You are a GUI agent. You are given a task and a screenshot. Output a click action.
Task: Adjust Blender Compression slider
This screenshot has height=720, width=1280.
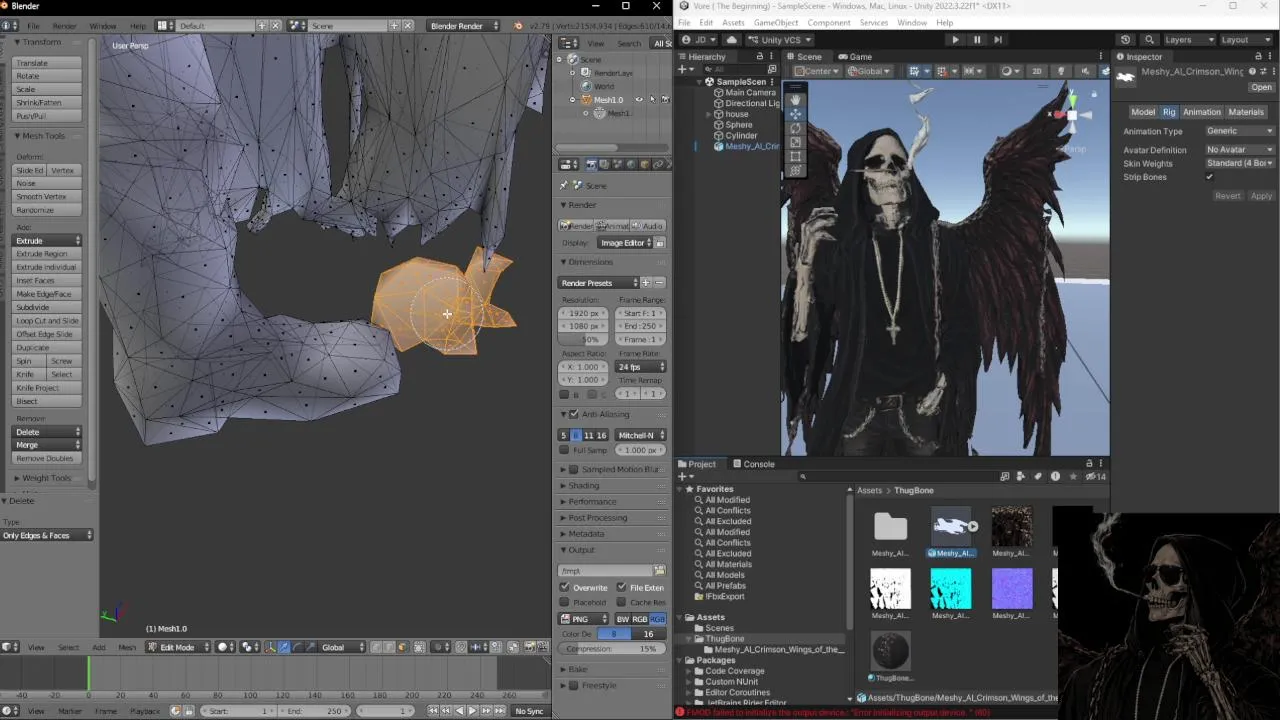[612, 649]
